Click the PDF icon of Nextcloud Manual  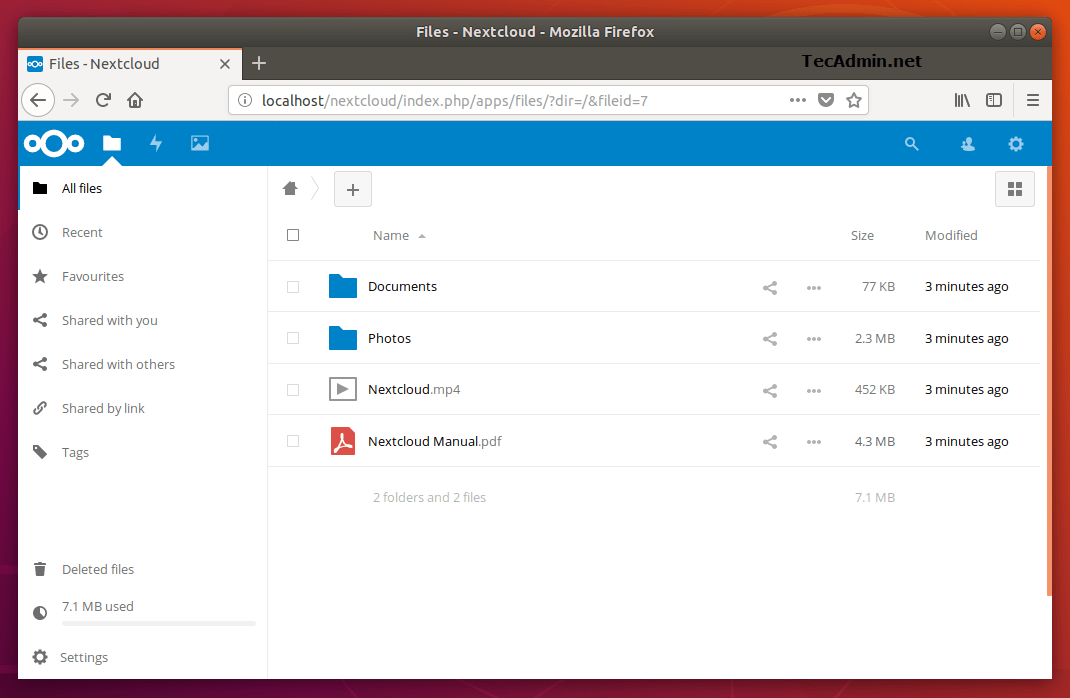click(x=343, y=441)
